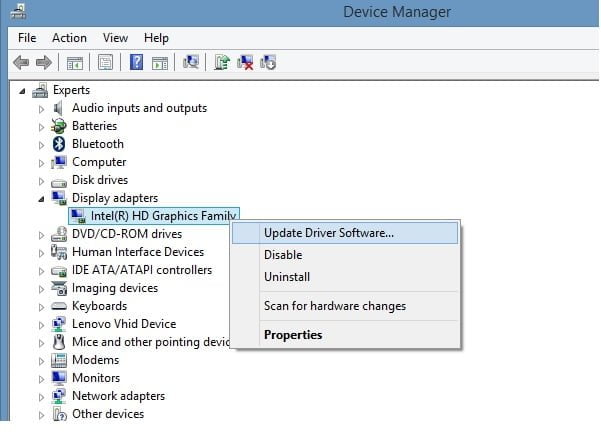Open the Action menu
The width and height of the screenshot is (601, 435).
tap(69, 38)
